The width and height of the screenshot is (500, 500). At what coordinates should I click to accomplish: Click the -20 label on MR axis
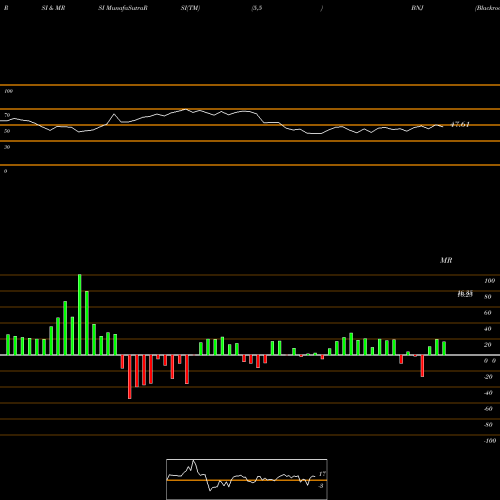488,377
